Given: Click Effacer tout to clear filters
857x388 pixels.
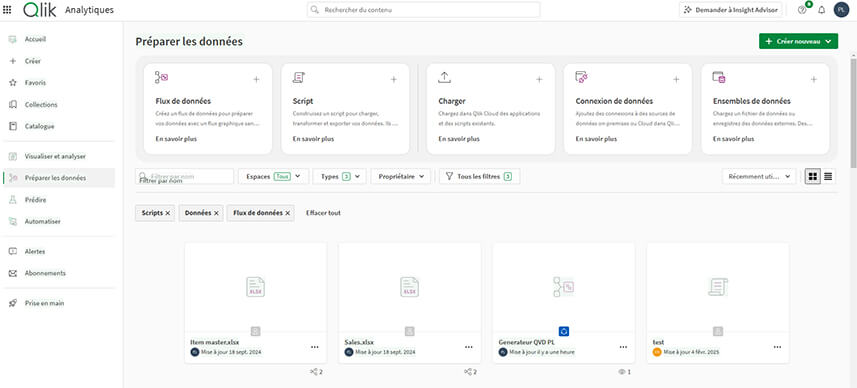Looking at the screenshot, I should pyautogui.click(x=323, y=213).
